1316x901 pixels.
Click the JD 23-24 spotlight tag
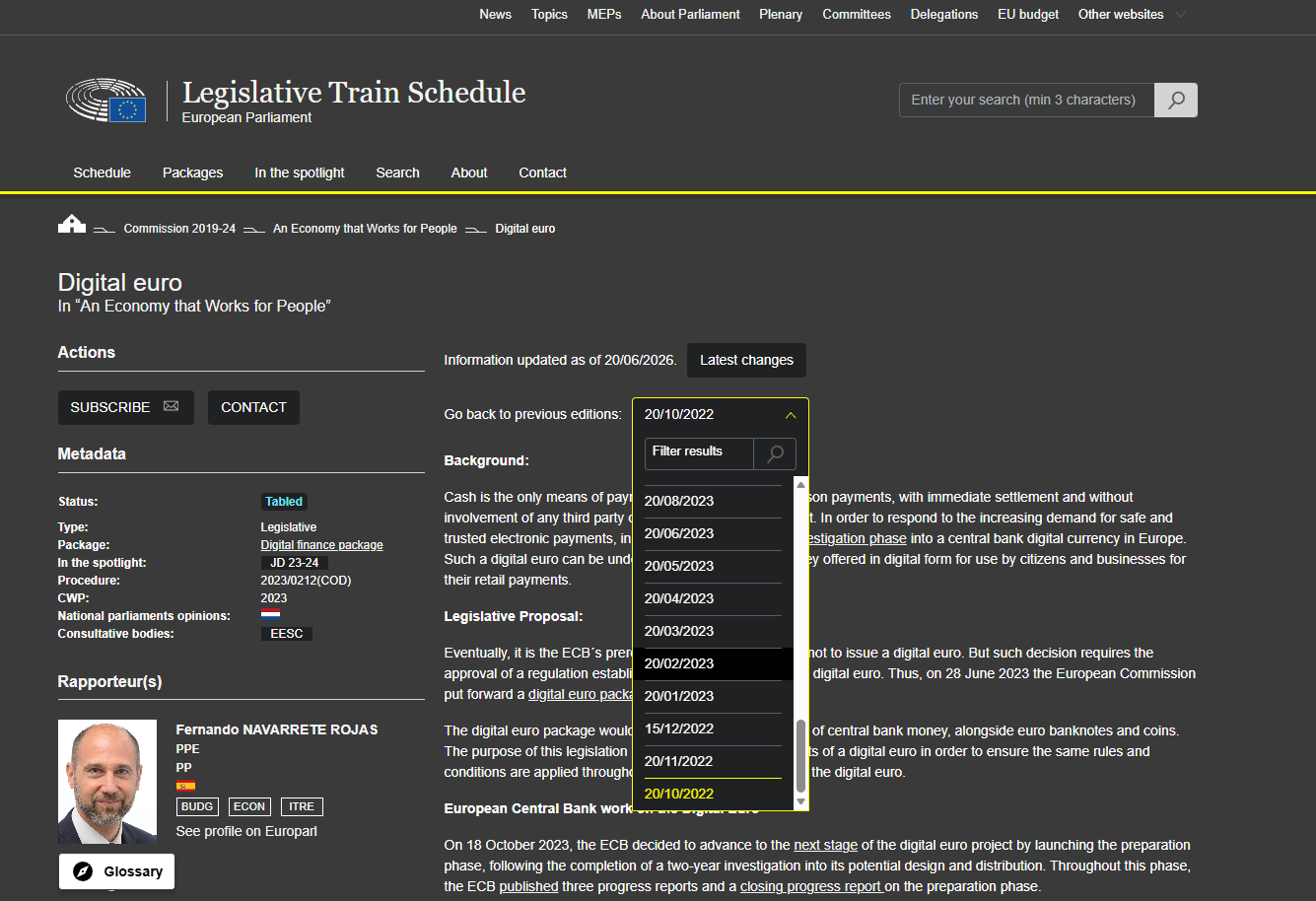[293, 563]
